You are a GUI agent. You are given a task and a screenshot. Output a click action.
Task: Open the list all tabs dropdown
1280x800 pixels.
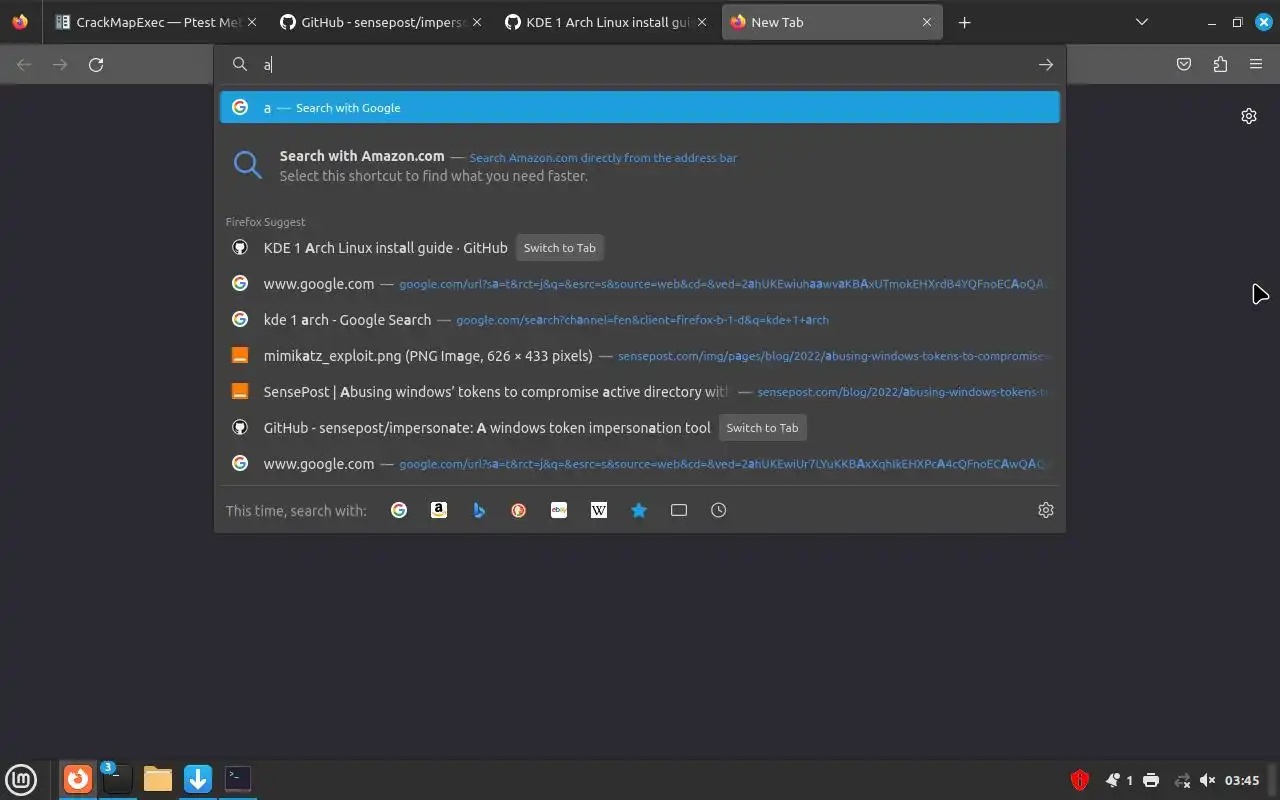pos(1142,22)
